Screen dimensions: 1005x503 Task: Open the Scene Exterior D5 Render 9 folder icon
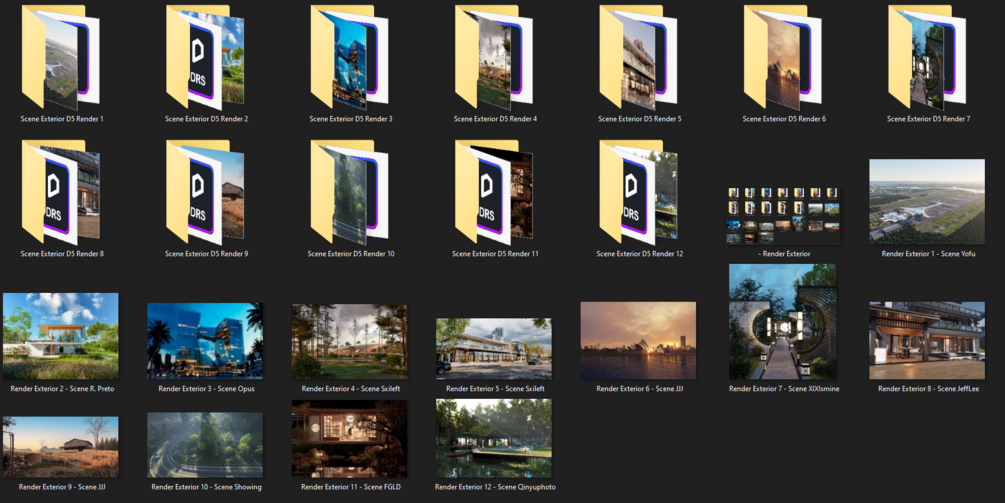click(x=205, y=192)
